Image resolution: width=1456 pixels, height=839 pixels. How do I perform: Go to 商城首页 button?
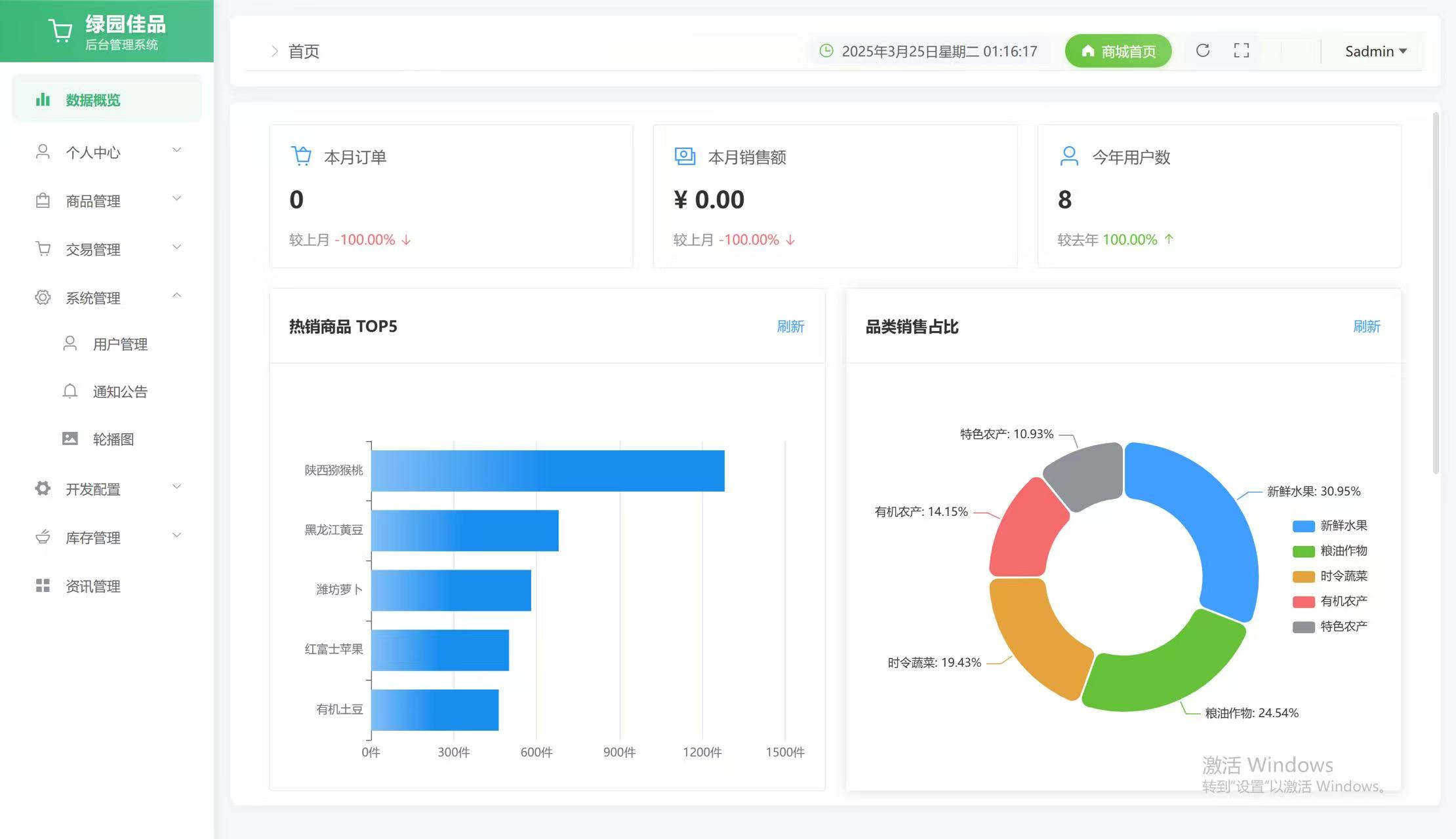[1118, 51]
